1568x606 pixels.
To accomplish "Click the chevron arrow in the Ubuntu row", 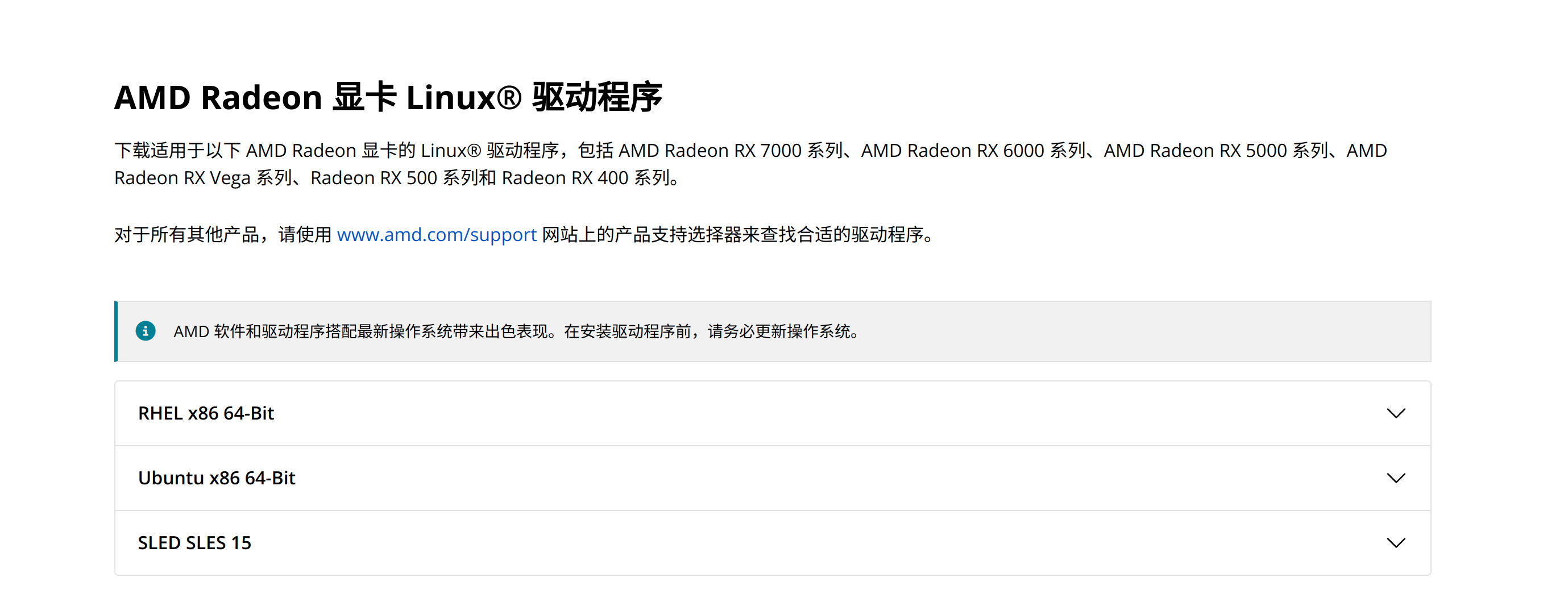I will [x=1396, y=478].
